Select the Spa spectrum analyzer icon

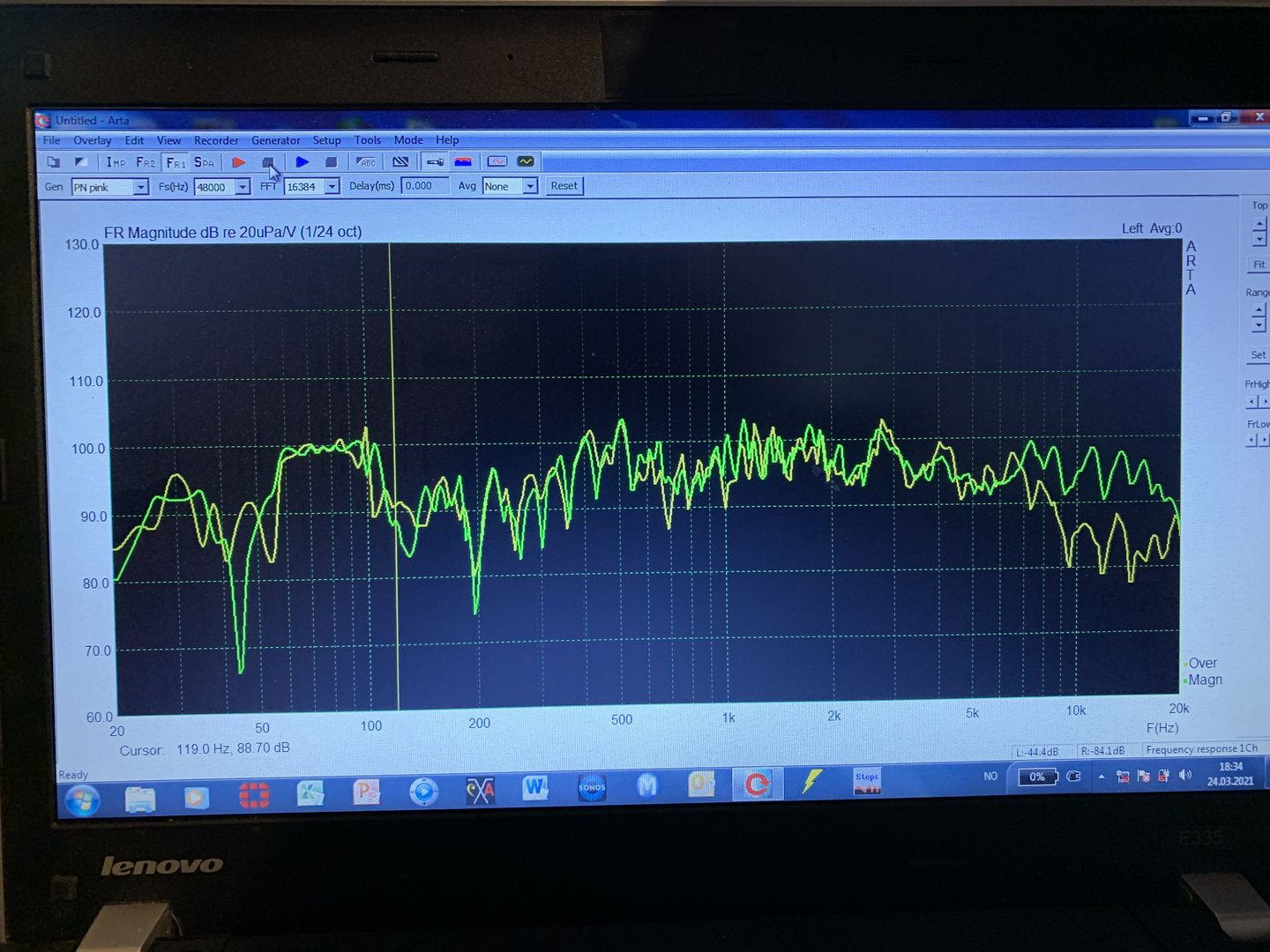[204, 162]
